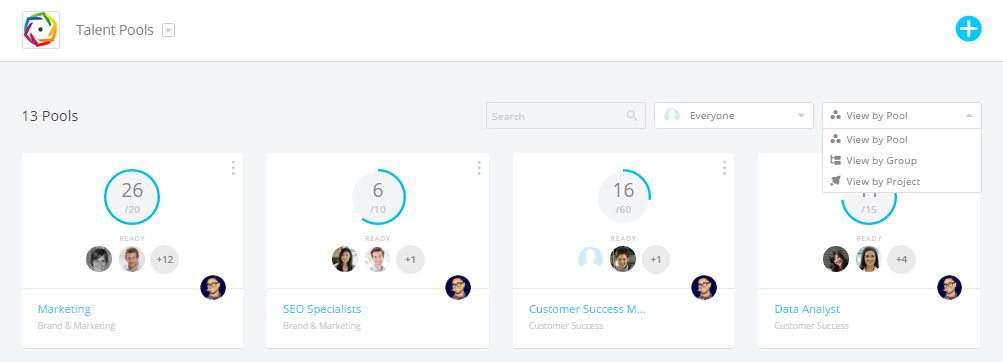The width and height of the screenshot is (1003, 362).
Task: Collapse the View by Pool dropdown
Action: click(902, 116)
